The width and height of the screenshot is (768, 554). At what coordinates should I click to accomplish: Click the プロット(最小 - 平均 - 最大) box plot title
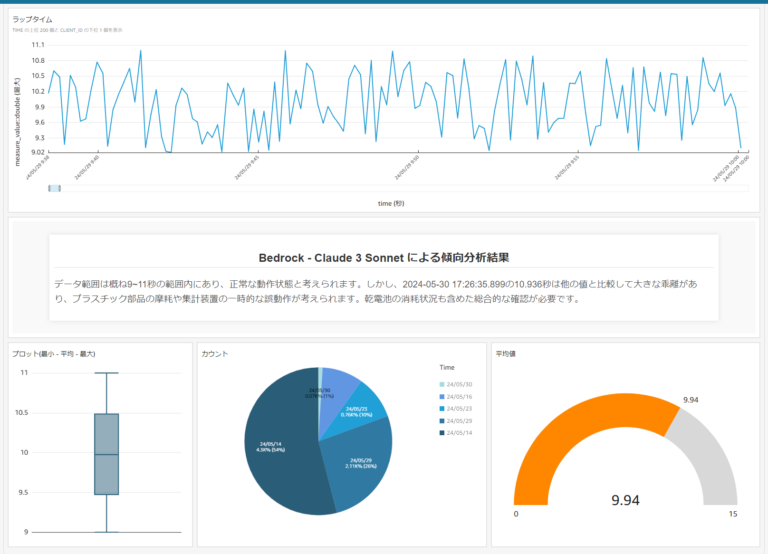[x=54, y=354]
